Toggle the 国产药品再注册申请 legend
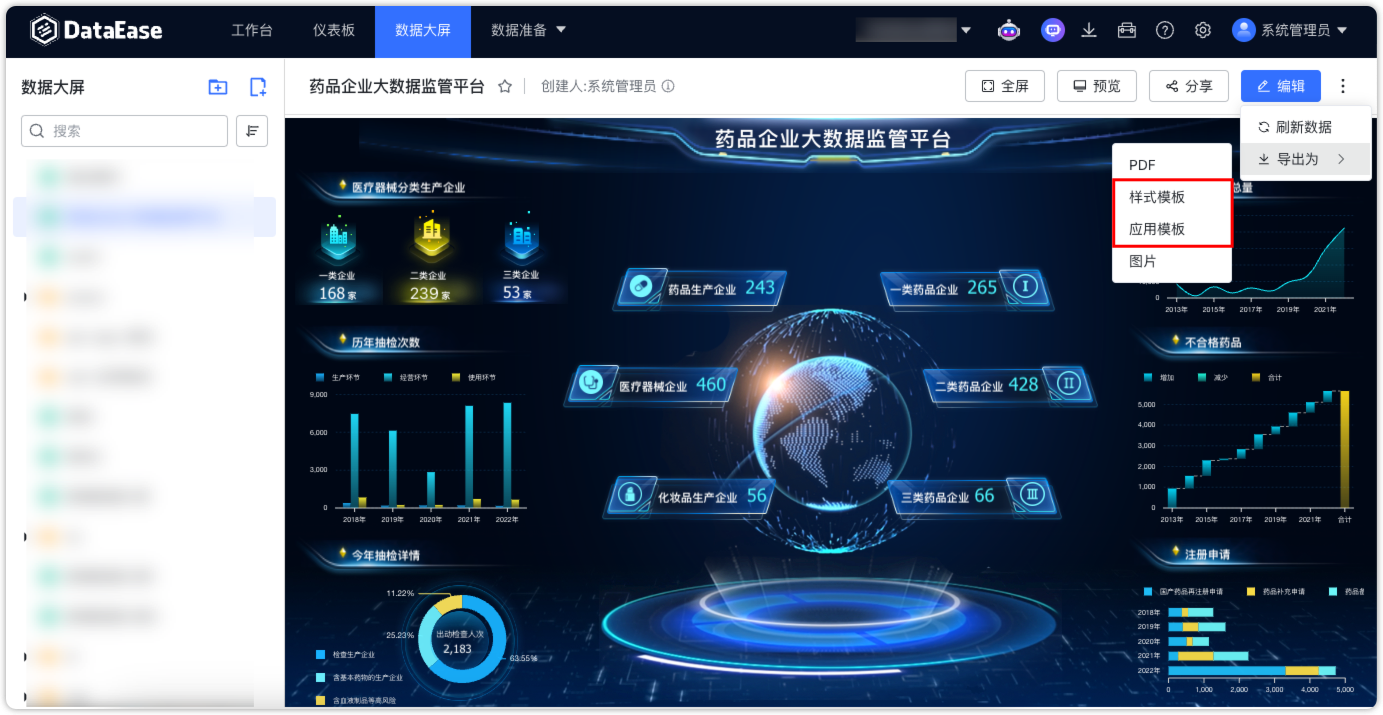 click(x=1182, y=591)
